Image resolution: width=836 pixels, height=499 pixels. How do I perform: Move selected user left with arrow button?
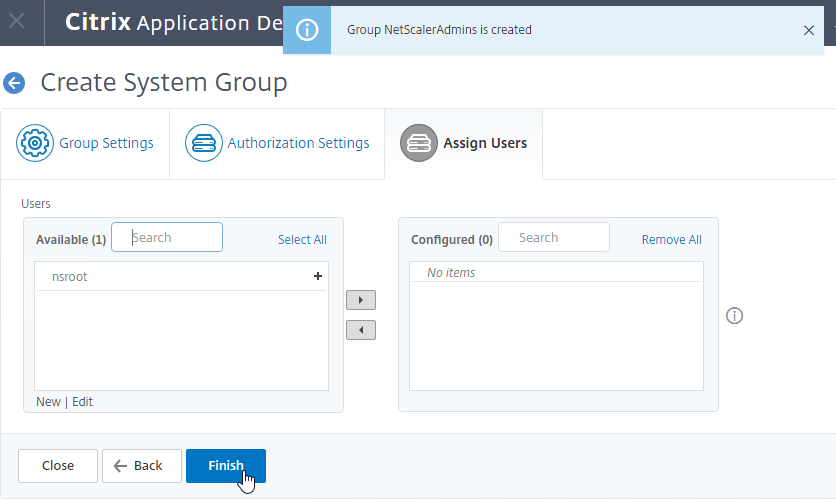[361, 330]
